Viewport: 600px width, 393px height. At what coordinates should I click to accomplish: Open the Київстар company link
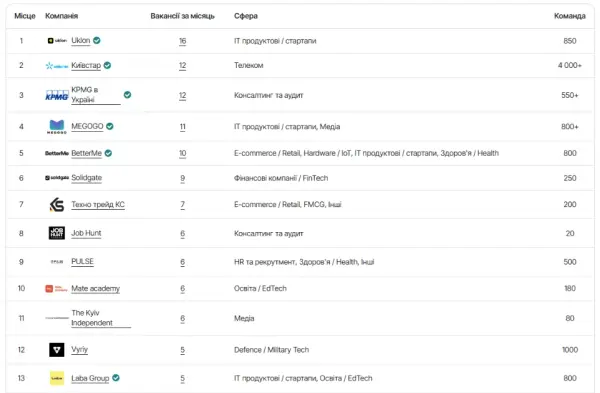click(x=86, y=65)
